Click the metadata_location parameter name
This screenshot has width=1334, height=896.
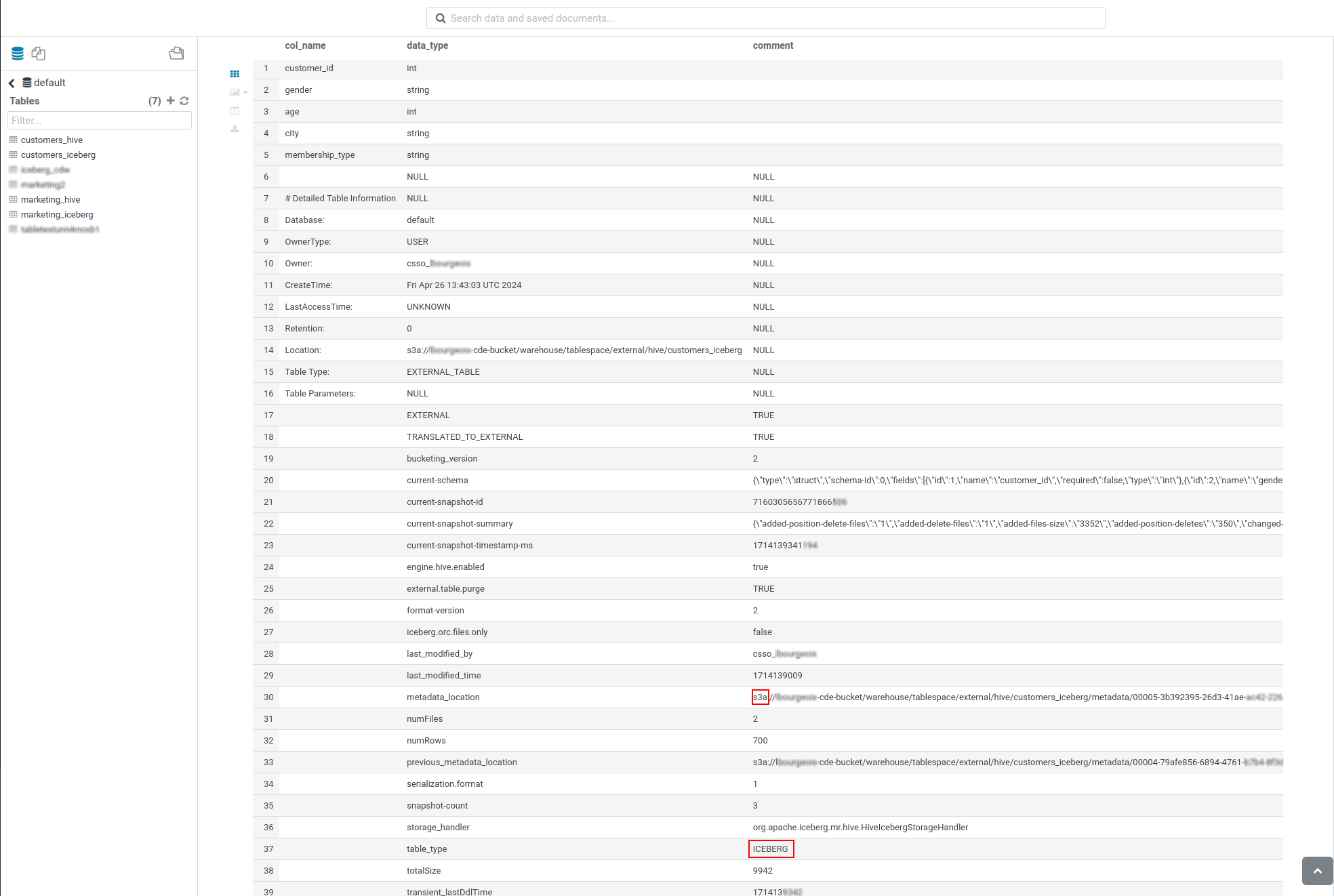point(443,697)
